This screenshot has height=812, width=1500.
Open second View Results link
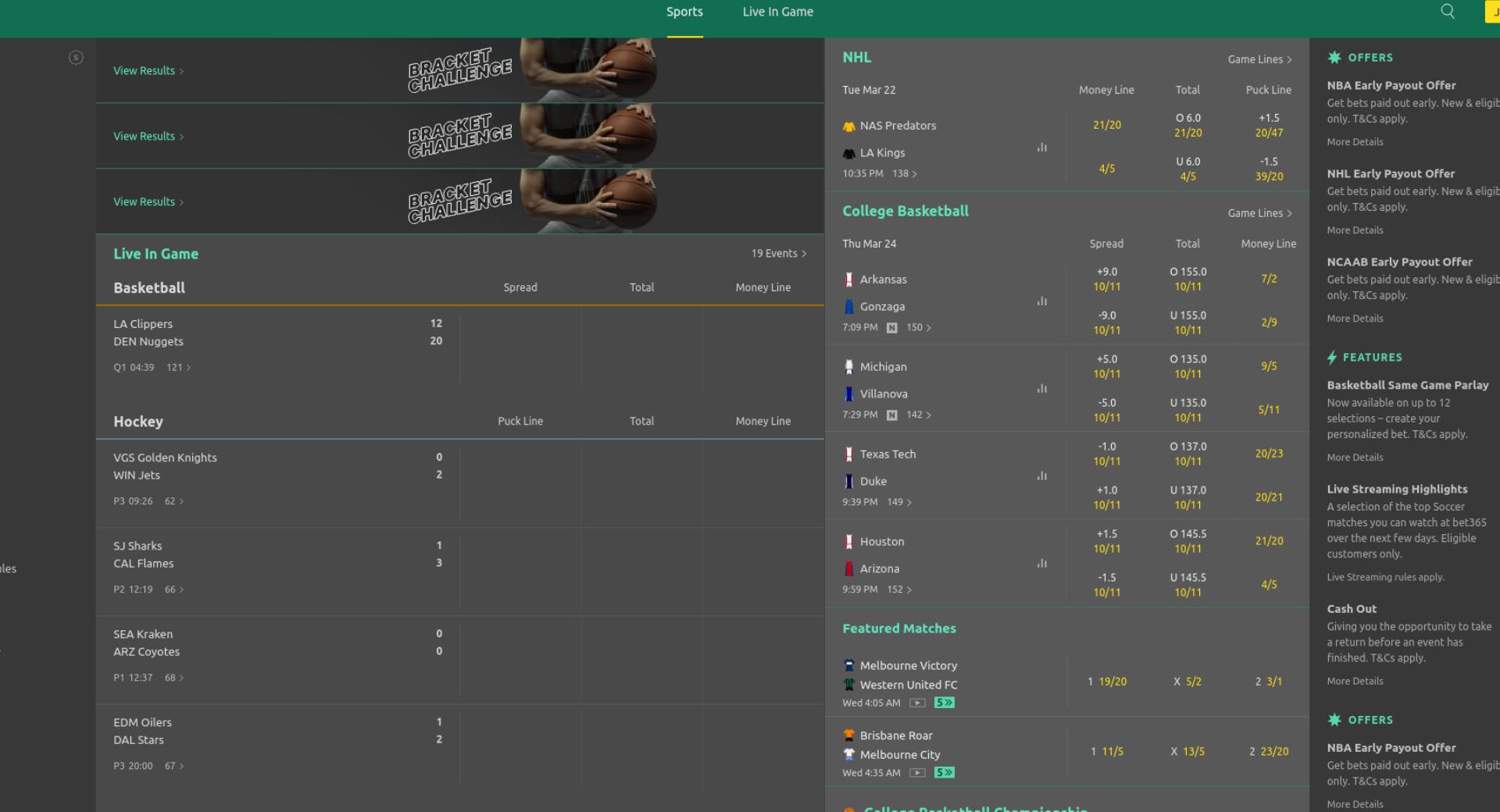tap(148, 137)
